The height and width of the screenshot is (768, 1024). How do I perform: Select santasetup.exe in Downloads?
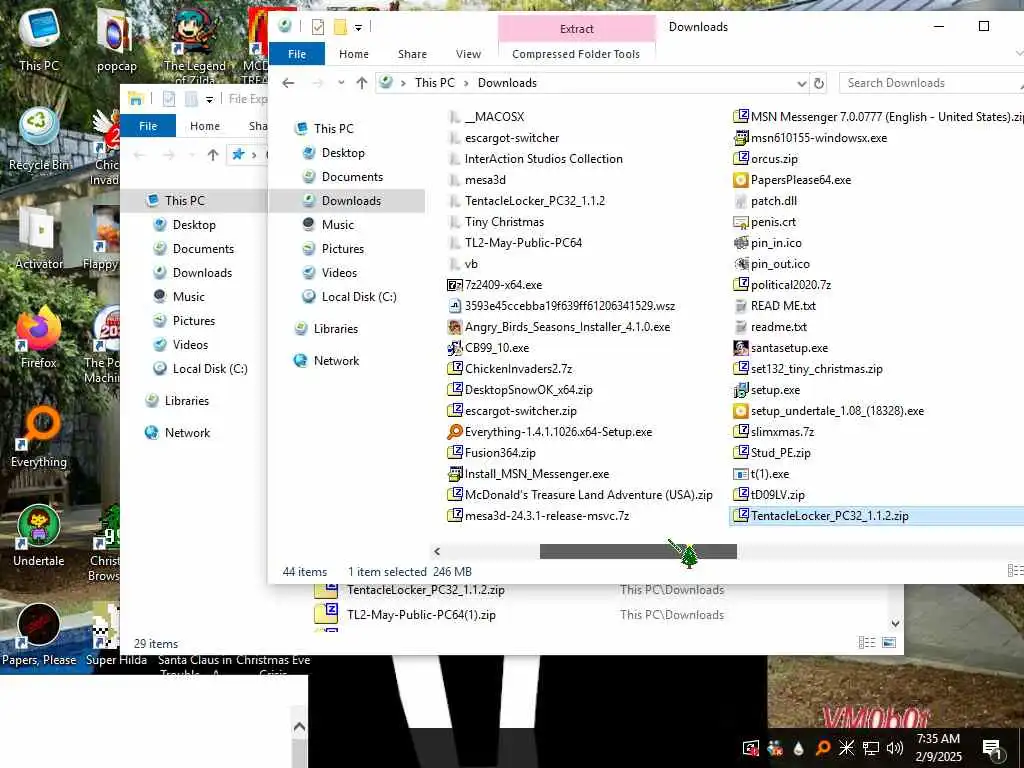[780, 348]
